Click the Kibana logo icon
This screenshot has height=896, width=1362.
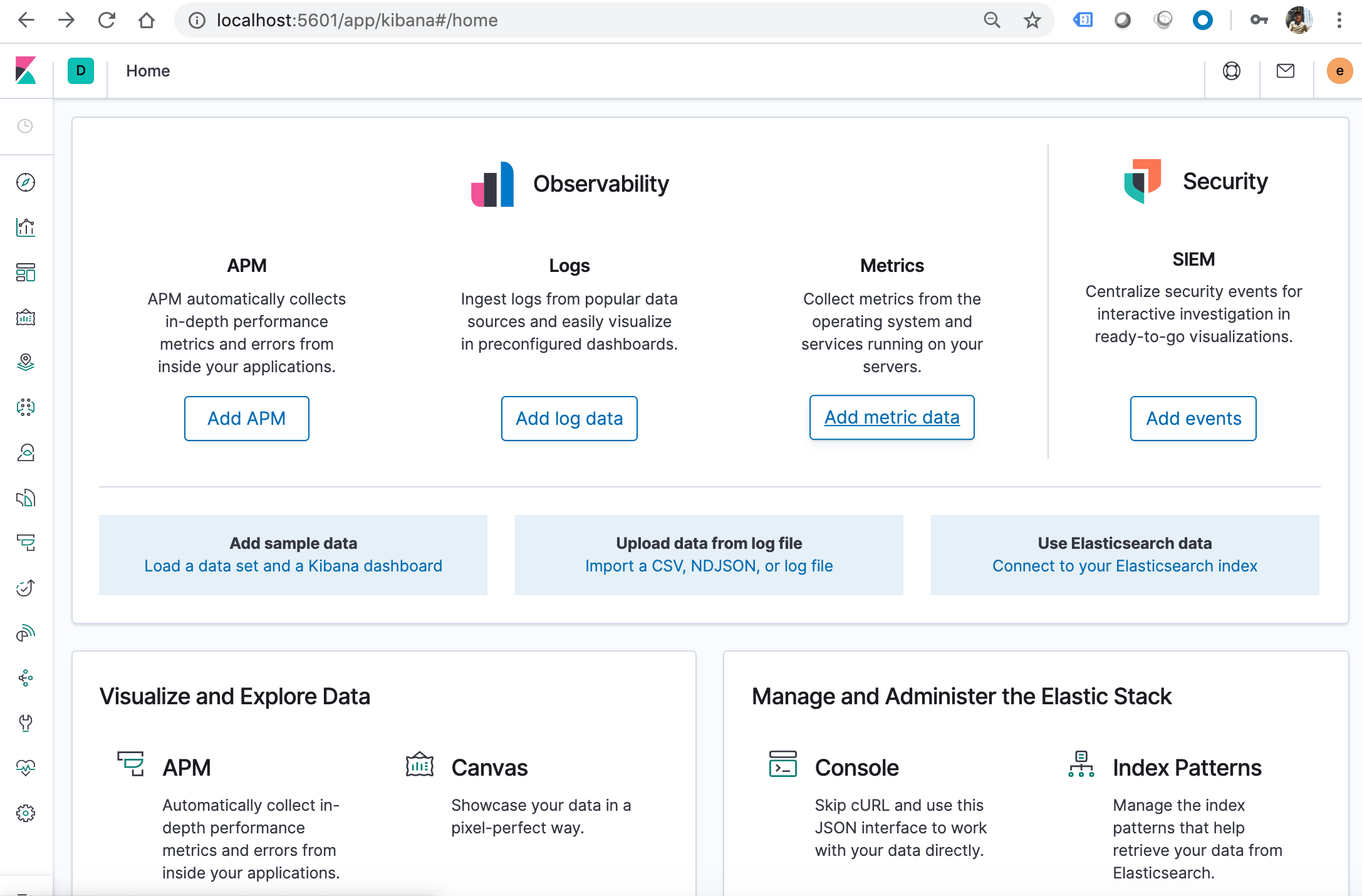point(26,71)
